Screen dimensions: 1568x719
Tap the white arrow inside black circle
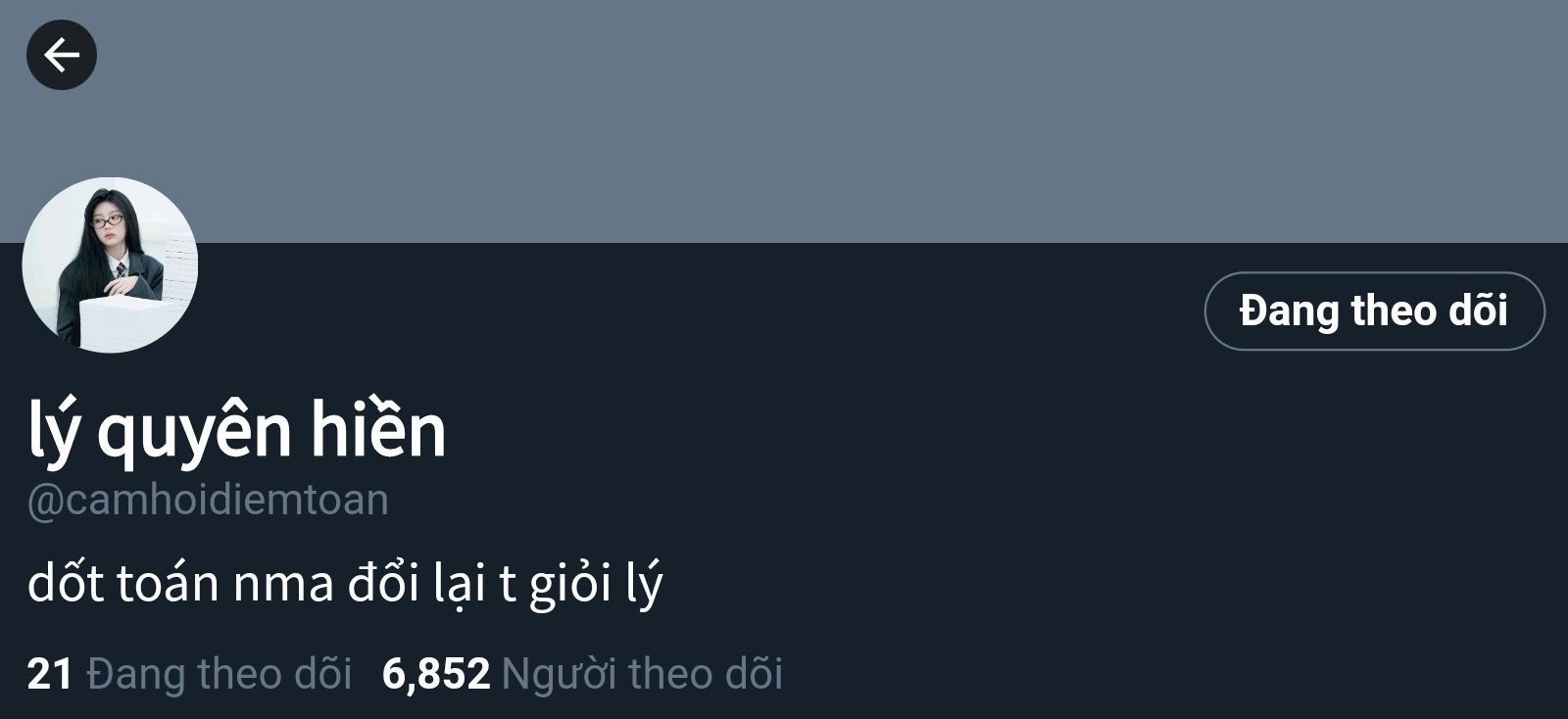pyautogui.click(x=61, y=55)
